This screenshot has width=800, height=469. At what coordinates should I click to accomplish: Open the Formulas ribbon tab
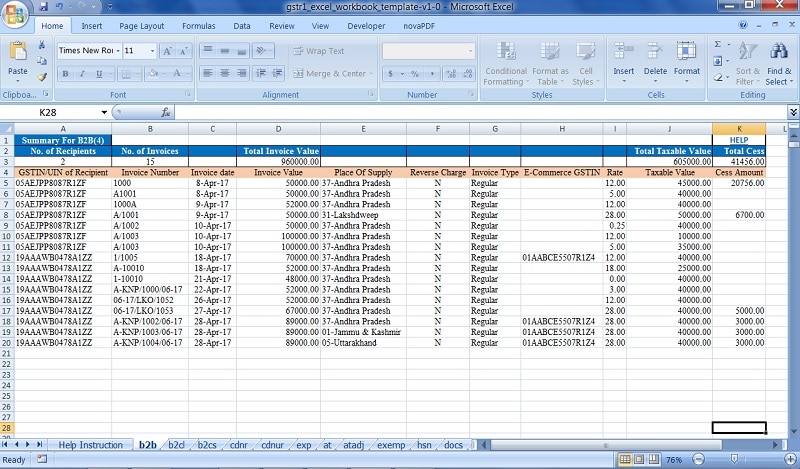click(198, 26)
